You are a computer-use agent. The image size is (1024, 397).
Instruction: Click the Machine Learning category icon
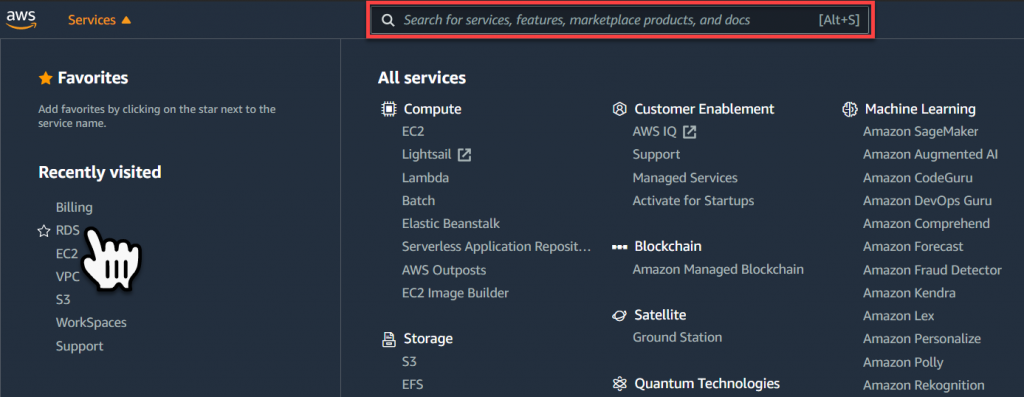[x=850, y=109]
